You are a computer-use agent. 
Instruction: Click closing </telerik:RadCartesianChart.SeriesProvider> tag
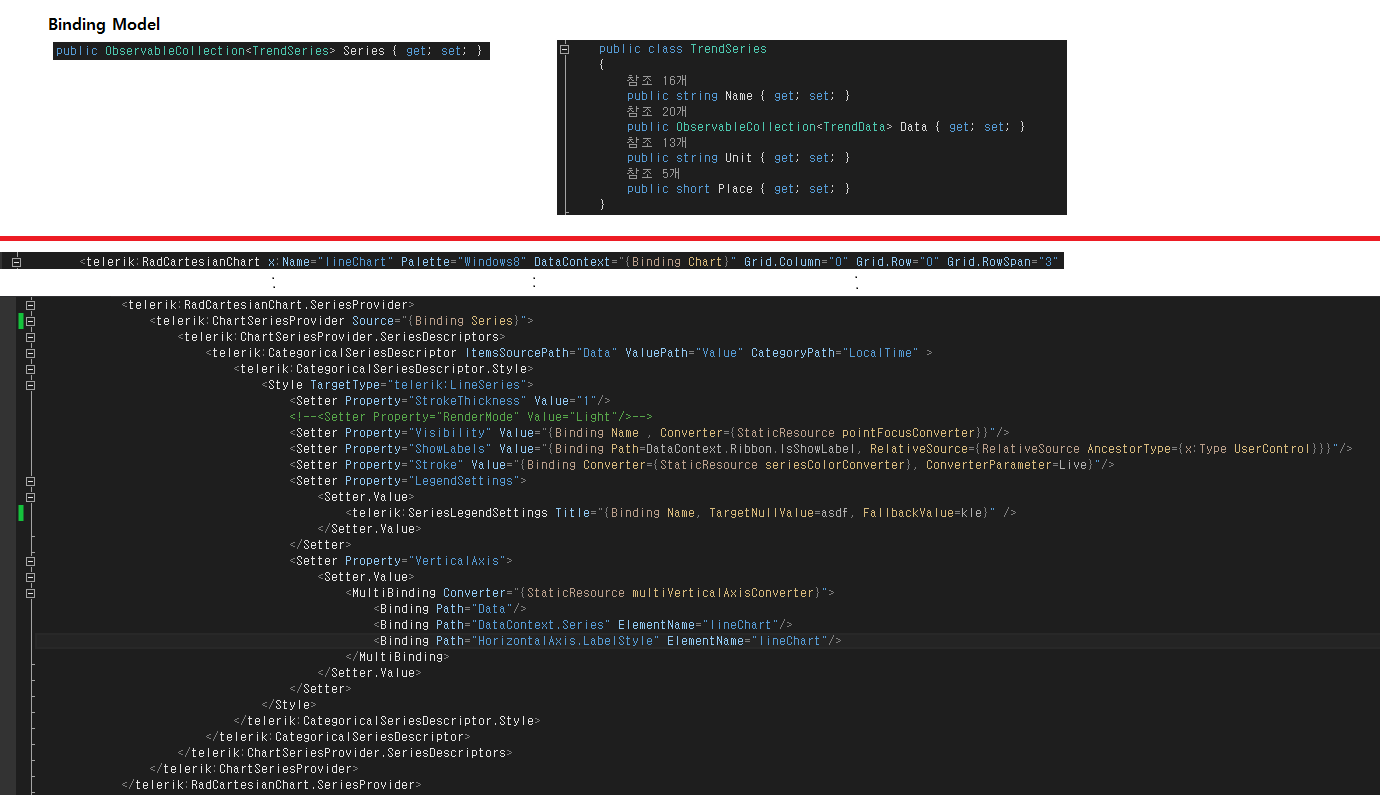(x=272, y=785)
